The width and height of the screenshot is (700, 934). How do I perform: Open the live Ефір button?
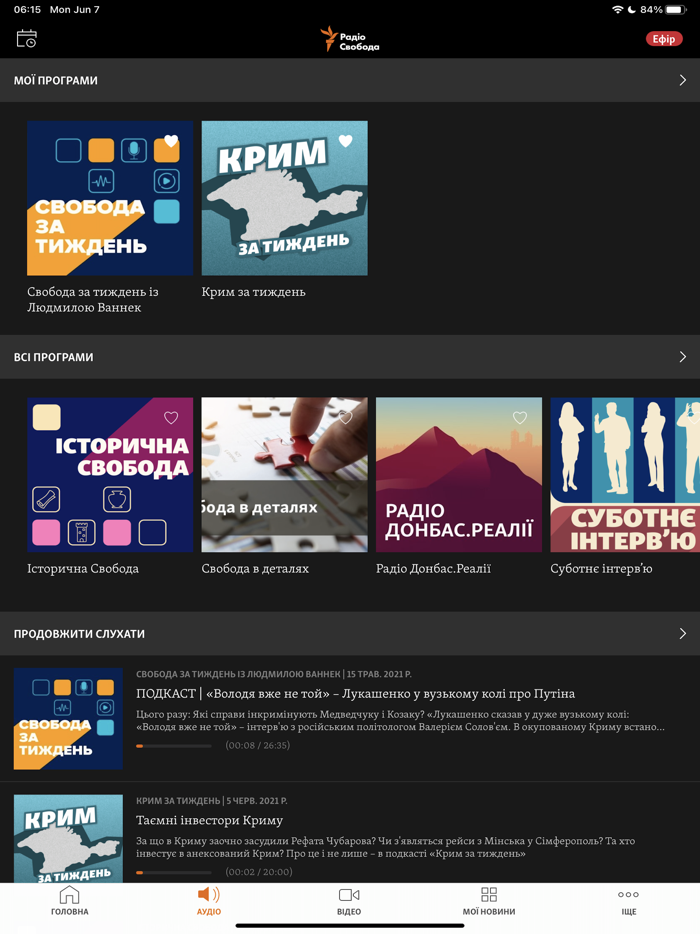coord(664,39)
